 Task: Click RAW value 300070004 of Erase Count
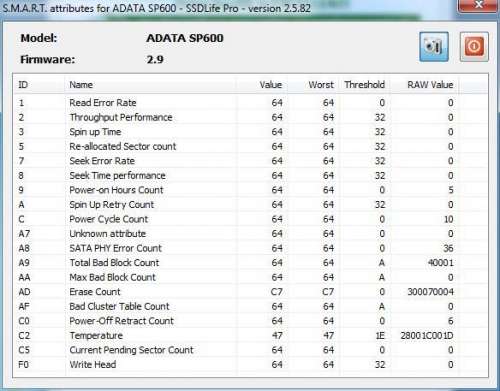(x=430, y=292)
